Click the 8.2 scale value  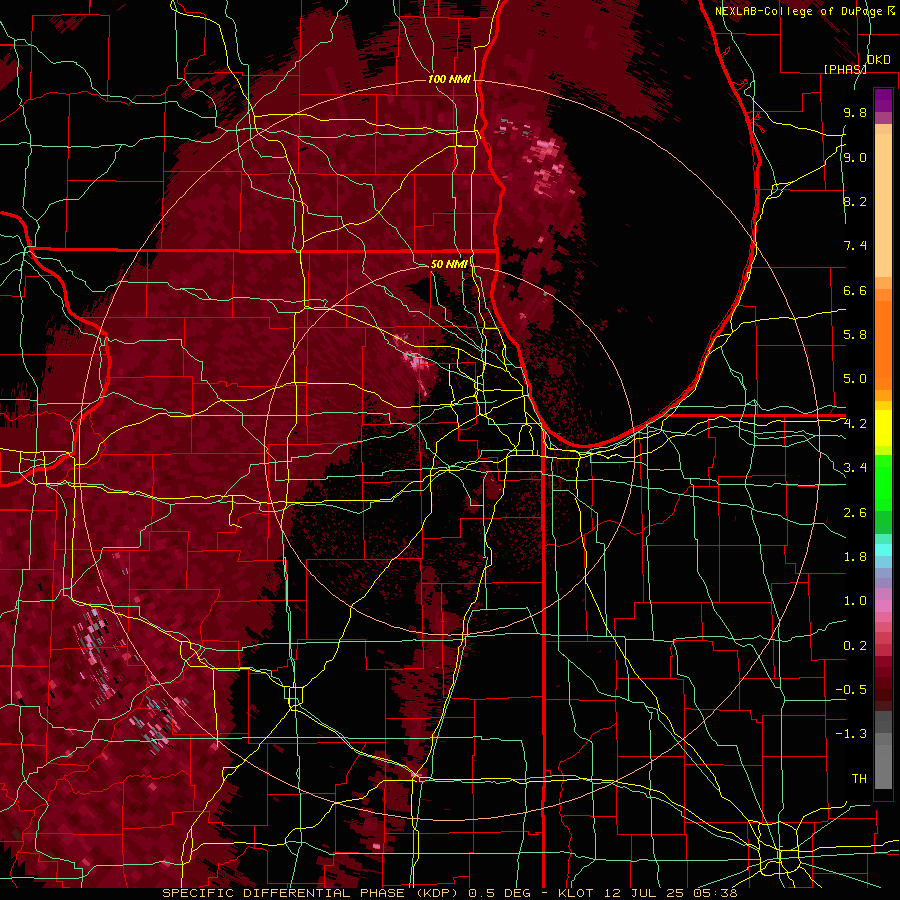[x=855, y=201]
